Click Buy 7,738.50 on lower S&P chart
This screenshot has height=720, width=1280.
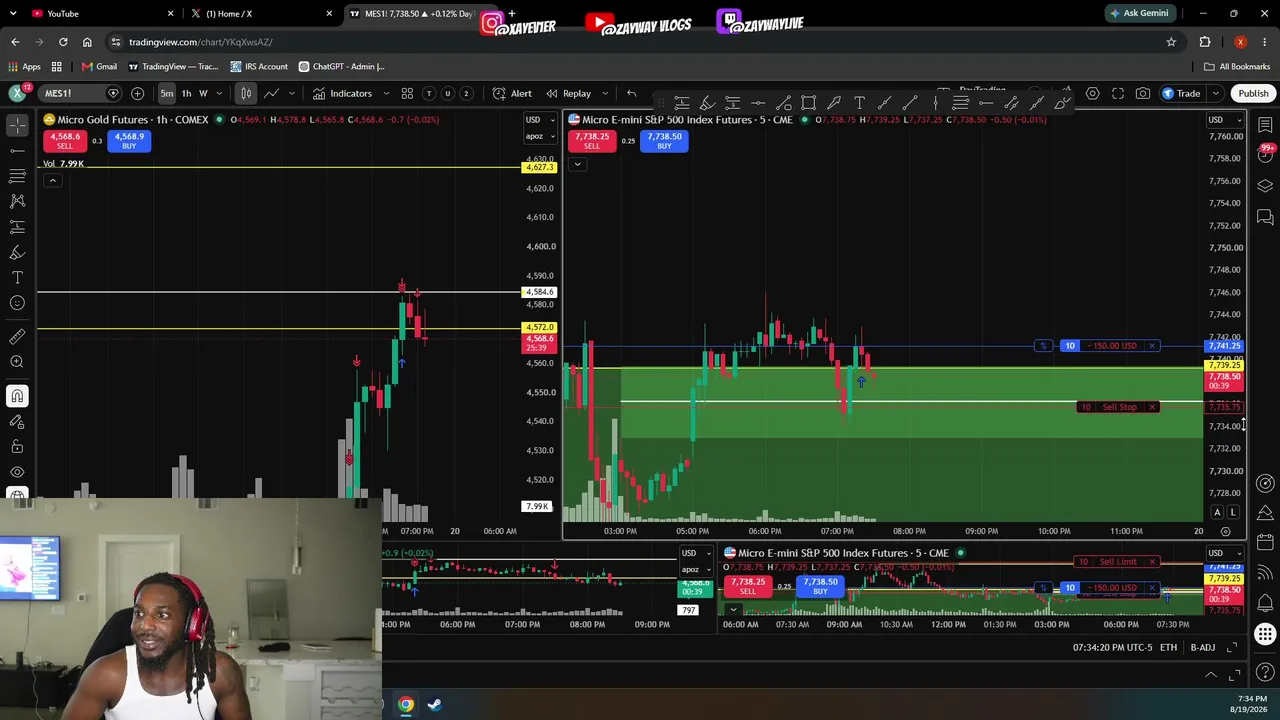coord(820,586)
